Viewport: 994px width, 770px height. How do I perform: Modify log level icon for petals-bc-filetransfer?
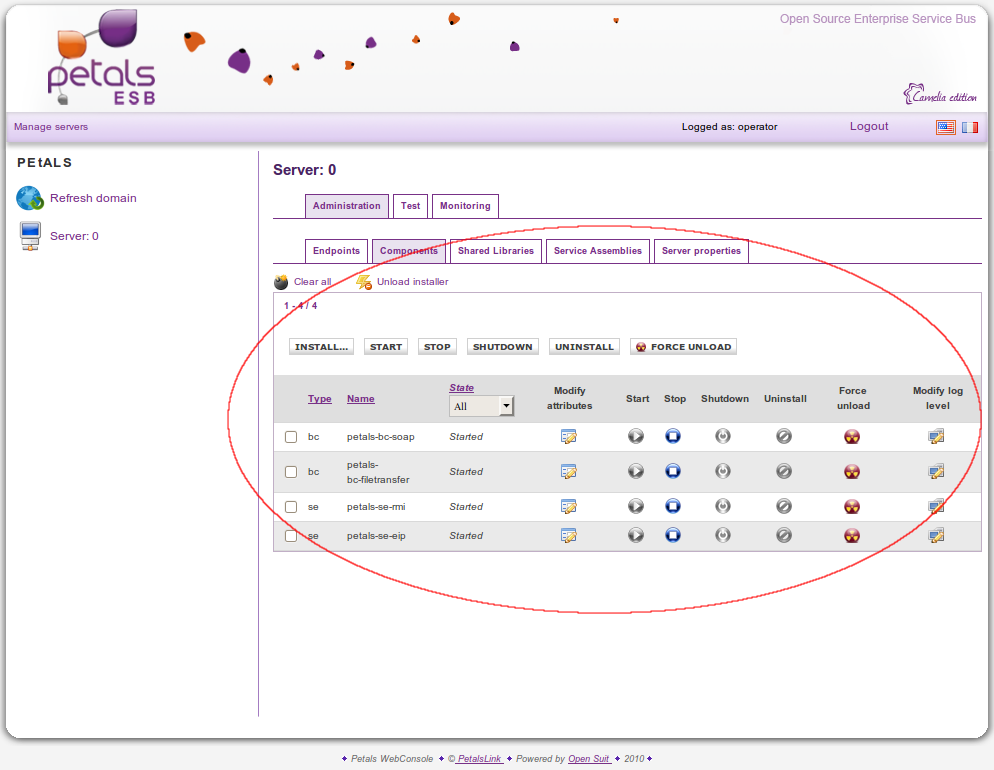pos(936,471)
